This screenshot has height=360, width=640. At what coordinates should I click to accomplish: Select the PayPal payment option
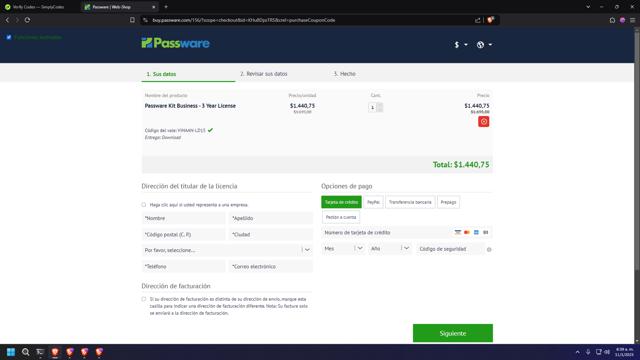click(x=373, y=202)
